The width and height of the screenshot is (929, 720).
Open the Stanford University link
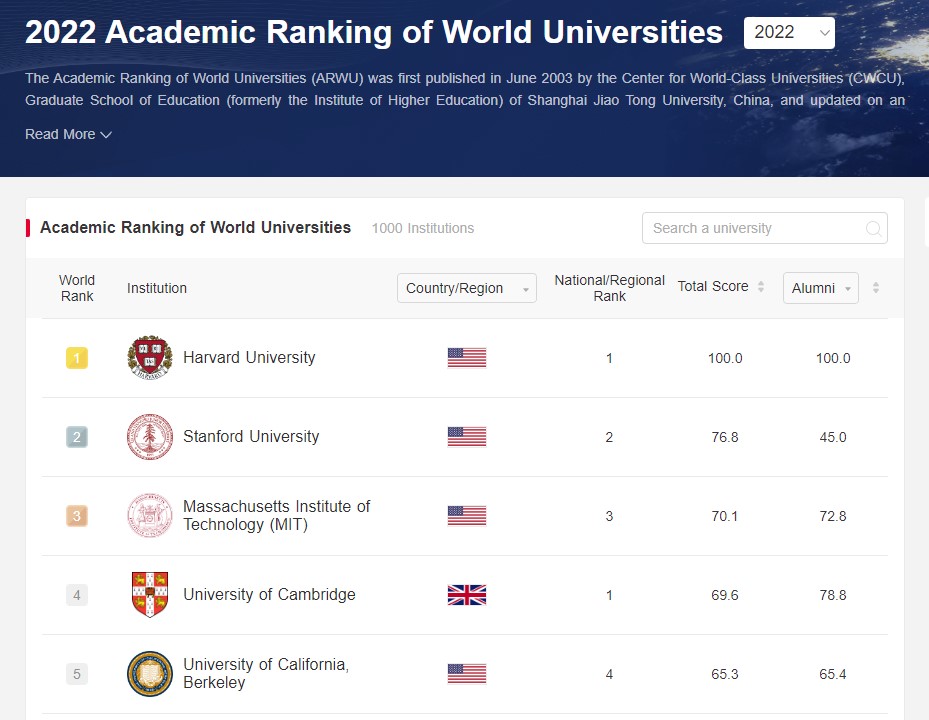tap(251, 437)
